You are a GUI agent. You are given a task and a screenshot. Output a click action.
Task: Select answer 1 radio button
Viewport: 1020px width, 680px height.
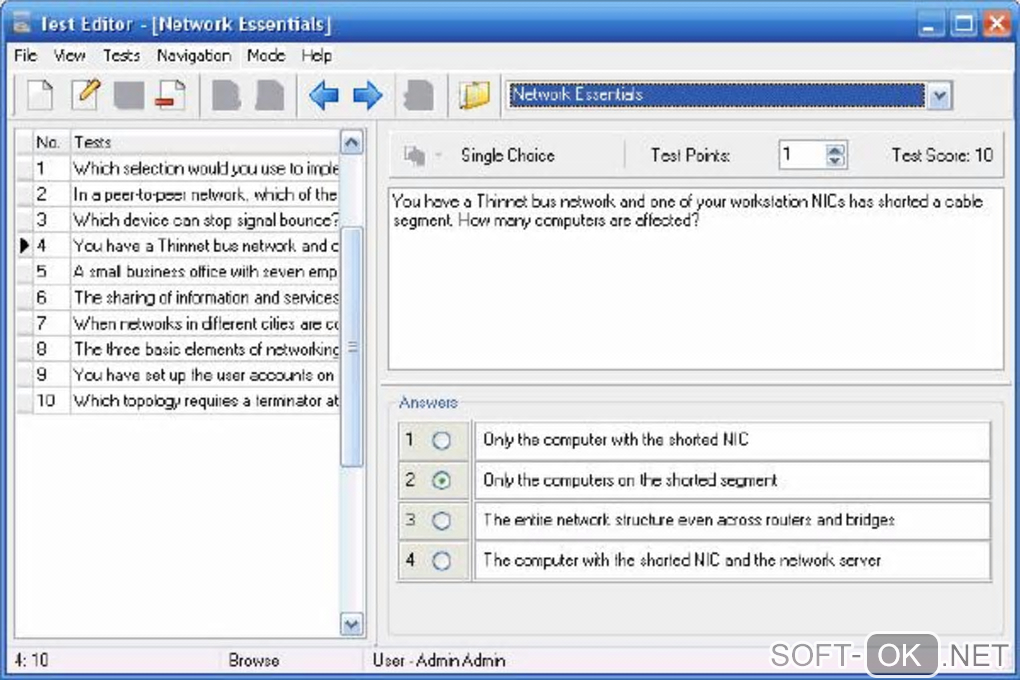(441, 441)
